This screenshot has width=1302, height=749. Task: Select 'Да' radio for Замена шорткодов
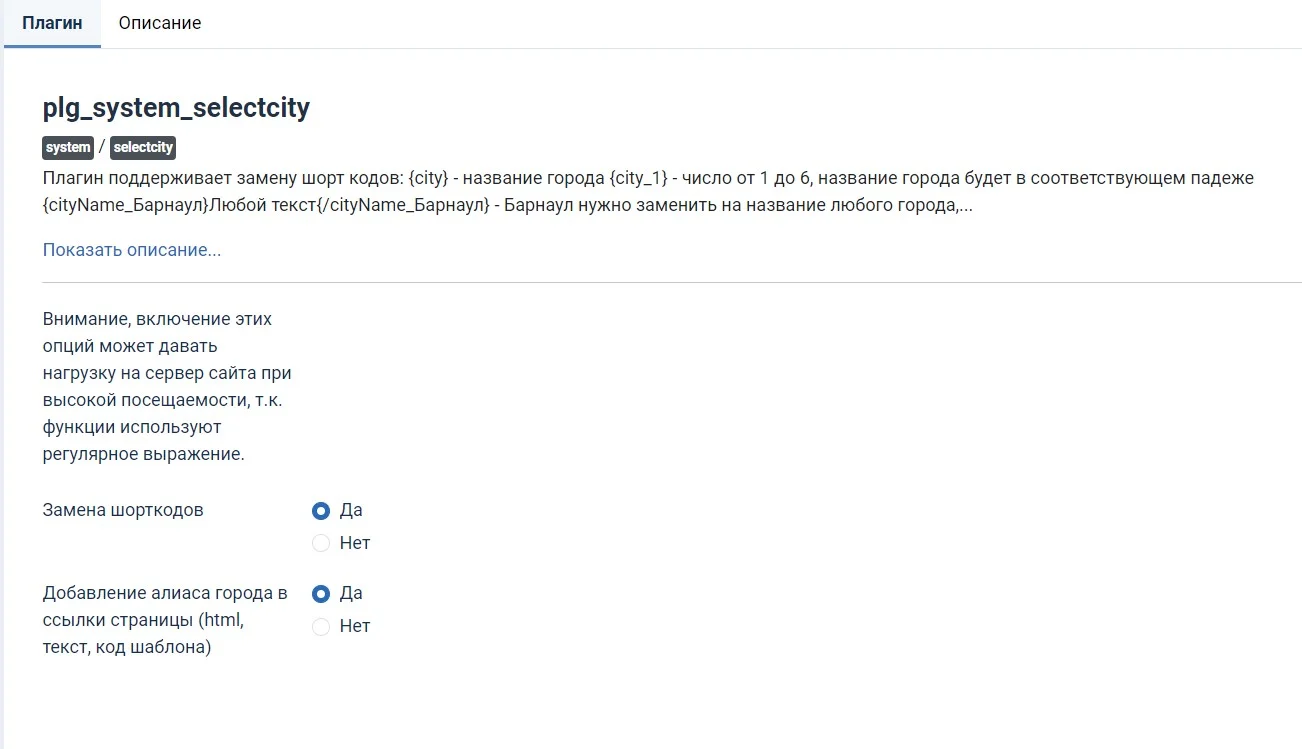click(x=321, y=511)
